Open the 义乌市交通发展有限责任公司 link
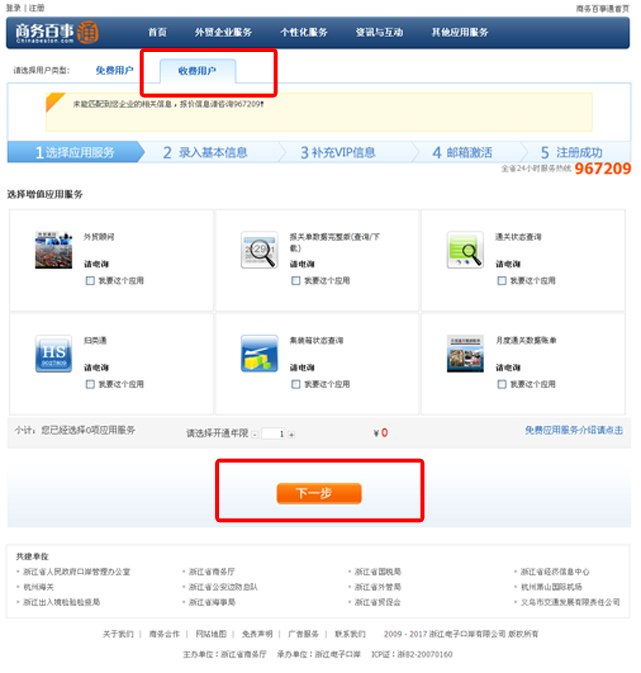This screenshot has width=641, height=673. coord(570,603)
